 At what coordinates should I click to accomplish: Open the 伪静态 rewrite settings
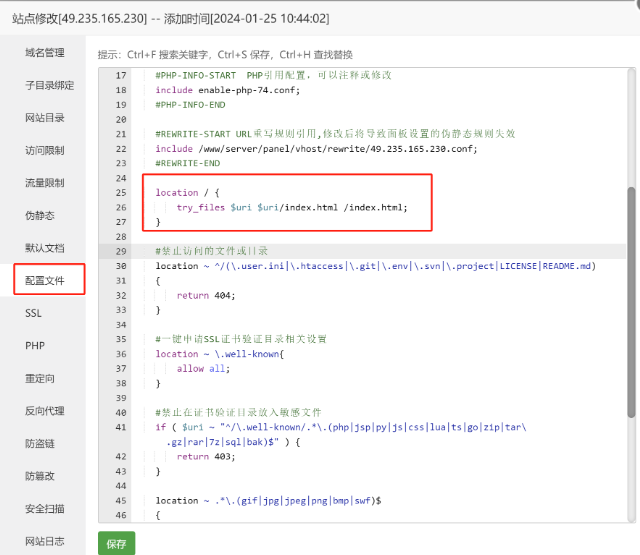(x=39, y=215)
